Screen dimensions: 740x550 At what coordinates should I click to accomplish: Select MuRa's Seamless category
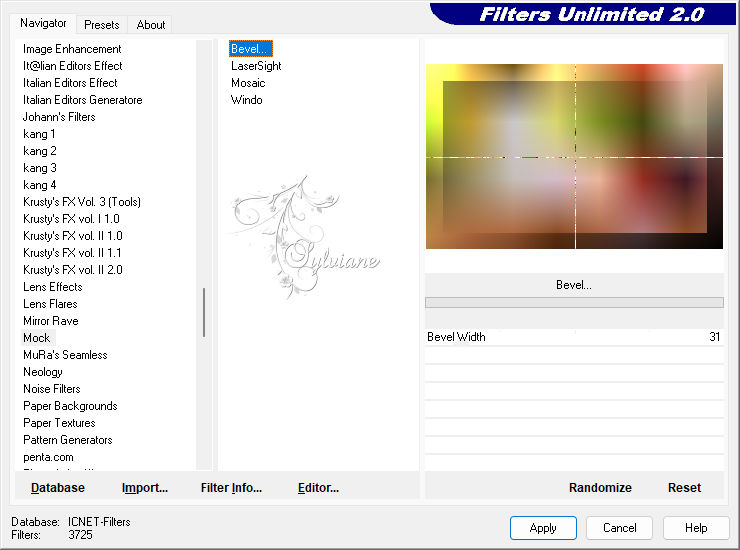65,355
